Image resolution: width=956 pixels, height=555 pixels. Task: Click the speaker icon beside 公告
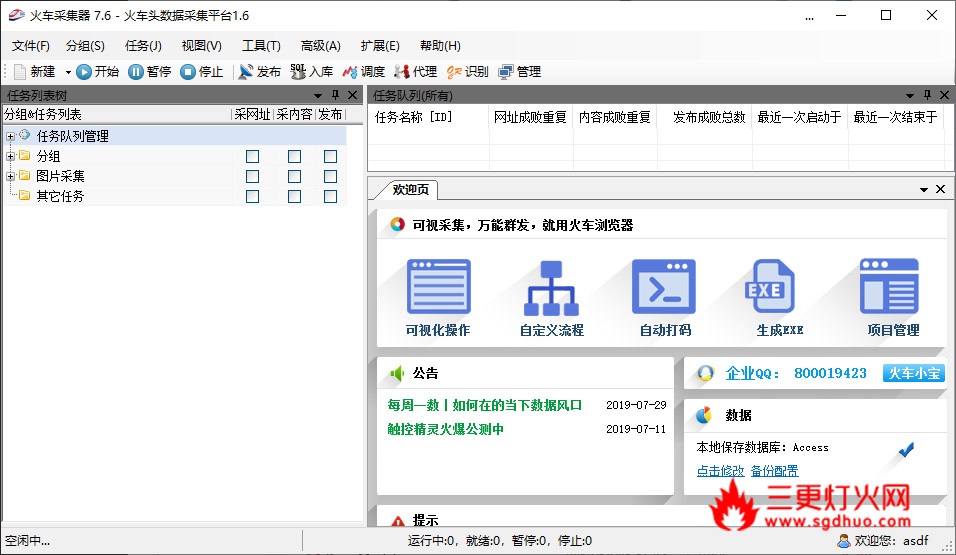397,373
